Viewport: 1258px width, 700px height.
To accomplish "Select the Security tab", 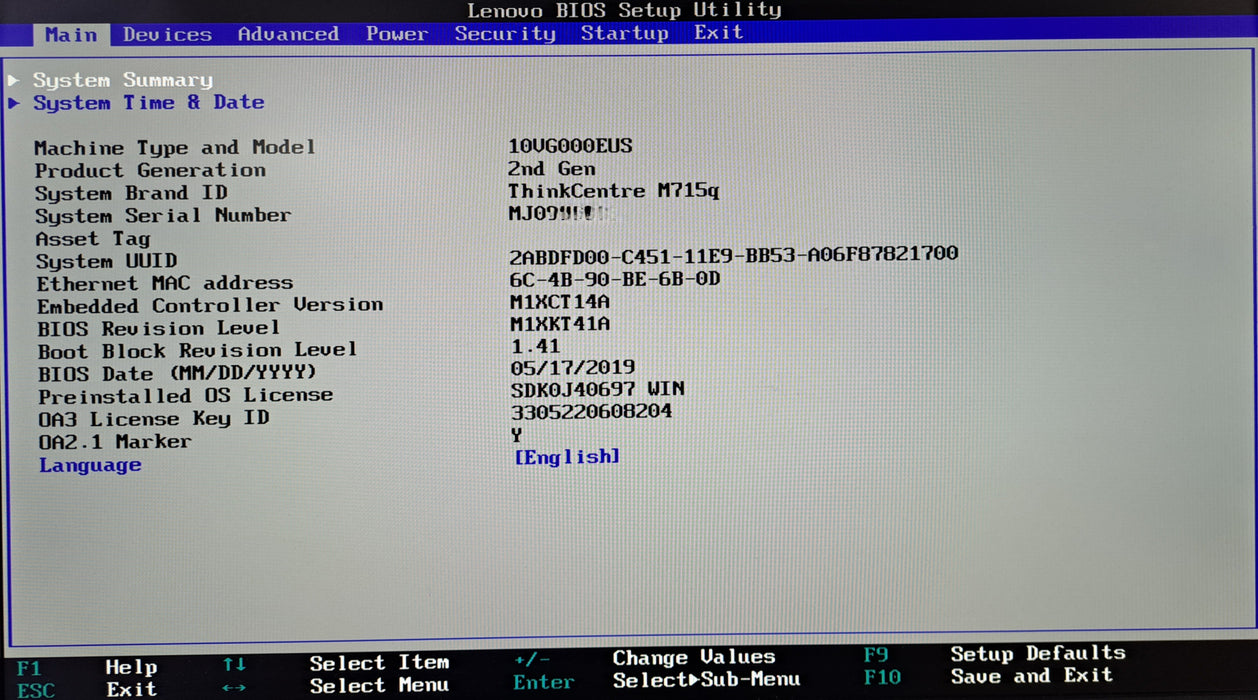I will [x=505, y=33].
